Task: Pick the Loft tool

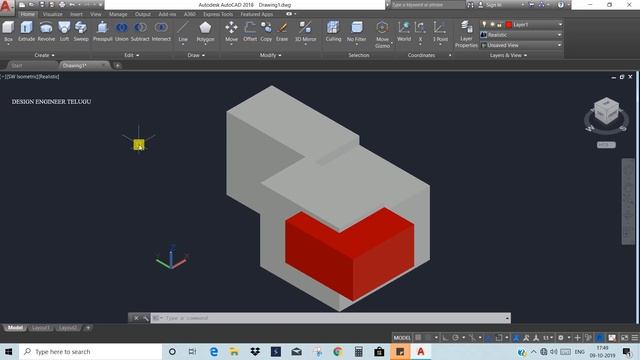Action: [64, 31]
